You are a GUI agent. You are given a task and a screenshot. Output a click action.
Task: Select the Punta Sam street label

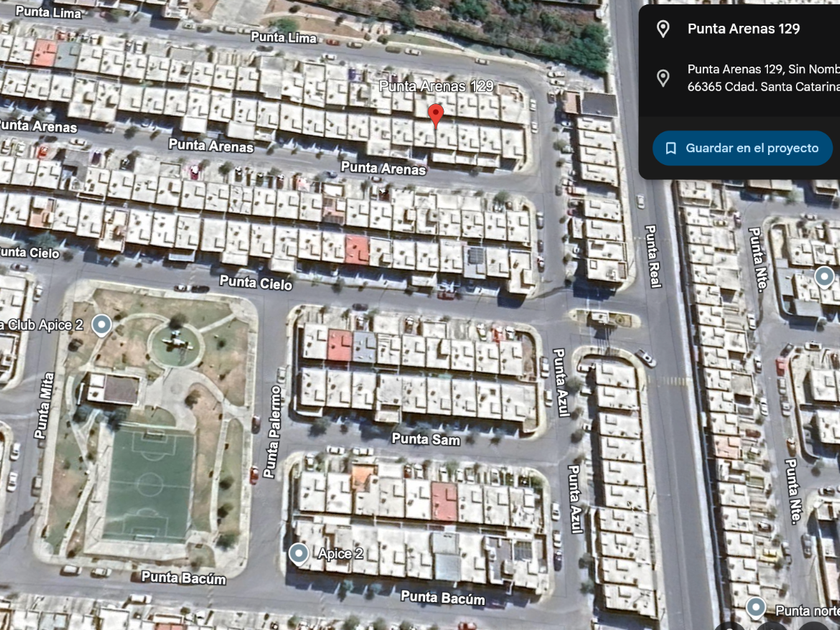426,439
